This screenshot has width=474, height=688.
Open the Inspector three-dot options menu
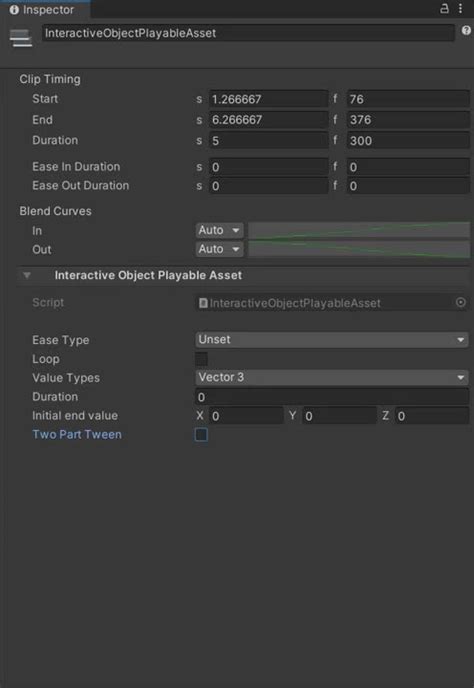[x=460, y=8]
